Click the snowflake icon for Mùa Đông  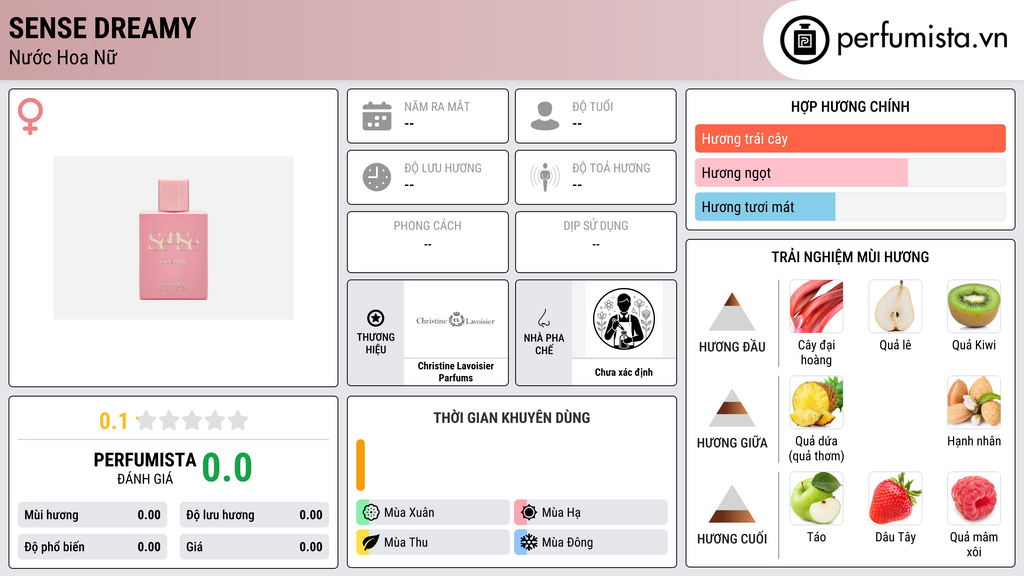(x=529, y=542)
